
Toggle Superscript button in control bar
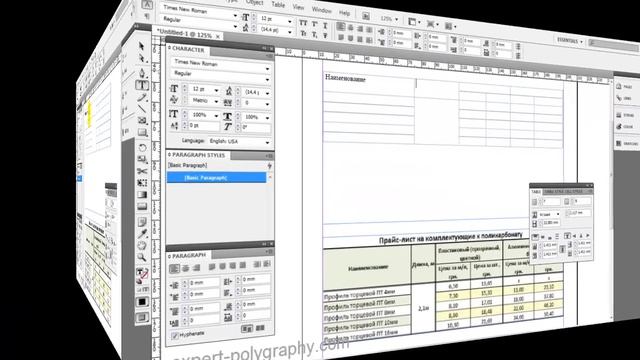coord(315,24)
